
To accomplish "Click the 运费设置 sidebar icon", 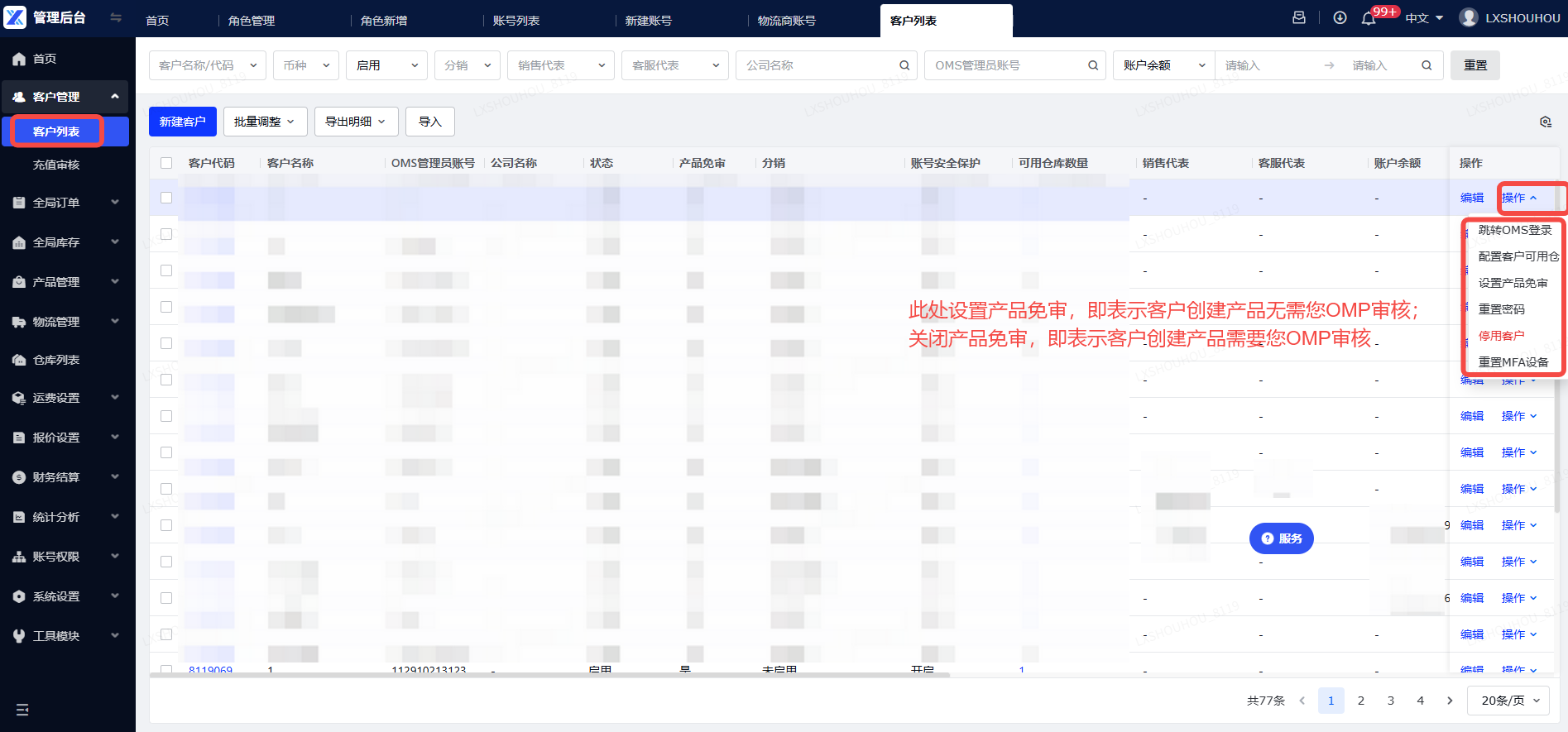I will pos(19,398).
